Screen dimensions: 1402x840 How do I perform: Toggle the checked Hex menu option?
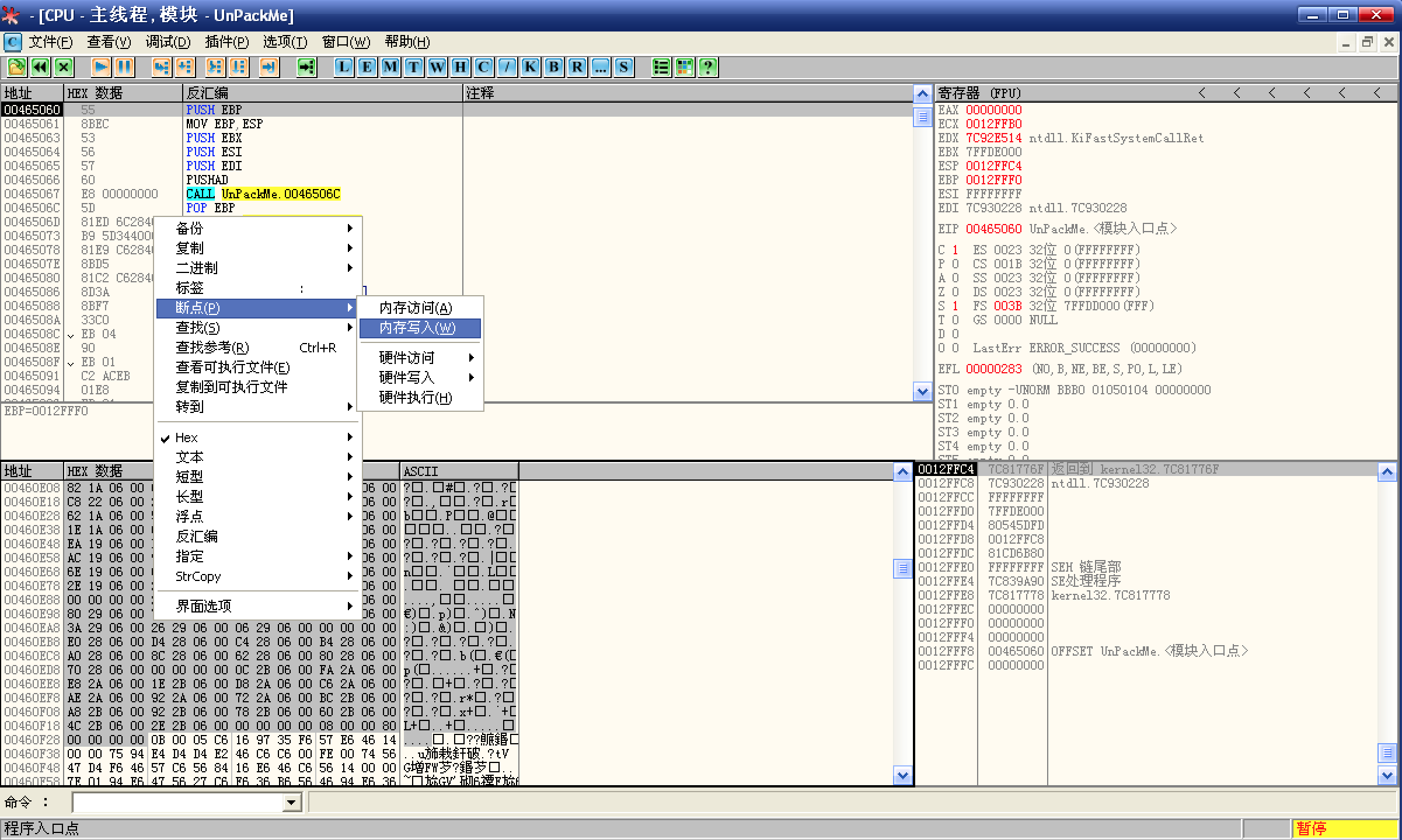[187, 437]
